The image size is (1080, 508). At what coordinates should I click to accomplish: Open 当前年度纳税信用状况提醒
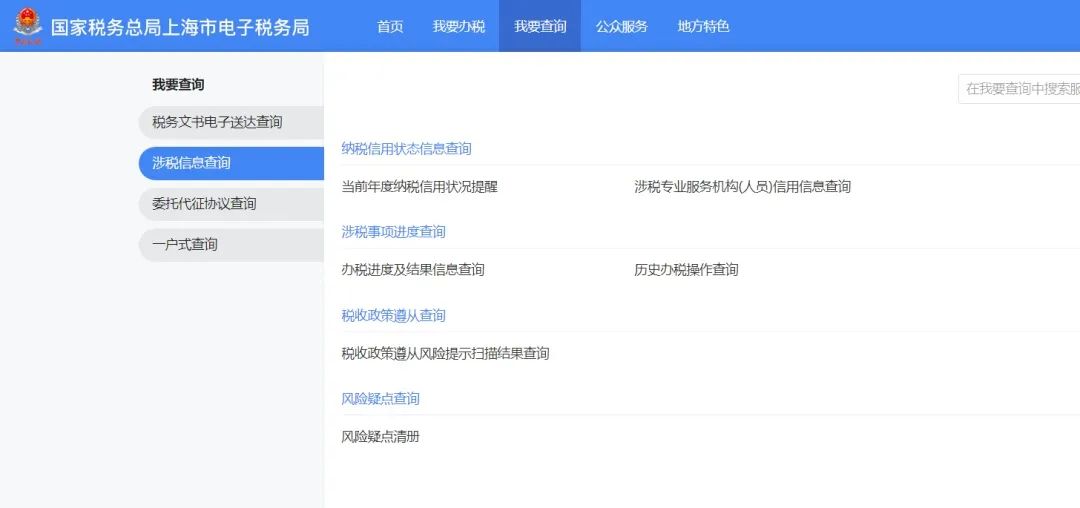tap(419, 186)
